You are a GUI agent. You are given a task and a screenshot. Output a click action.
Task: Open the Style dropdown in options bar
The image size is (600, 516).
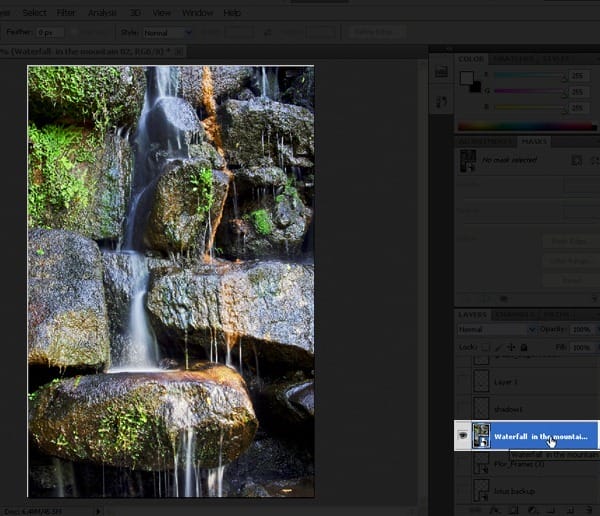tap(168, 33)
